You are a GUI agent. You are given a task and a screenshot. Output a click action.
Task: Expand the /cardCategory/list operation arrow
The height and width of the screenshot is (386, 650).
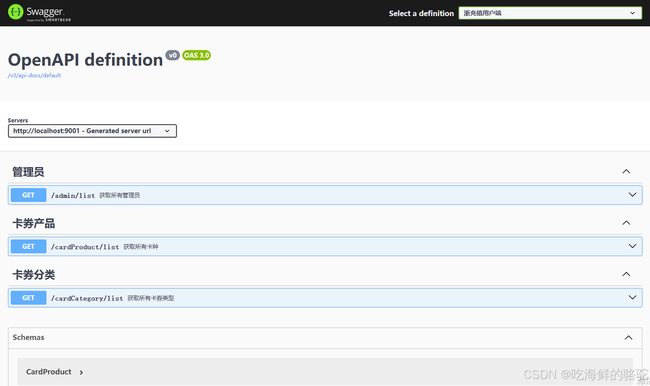coord(632,297)
